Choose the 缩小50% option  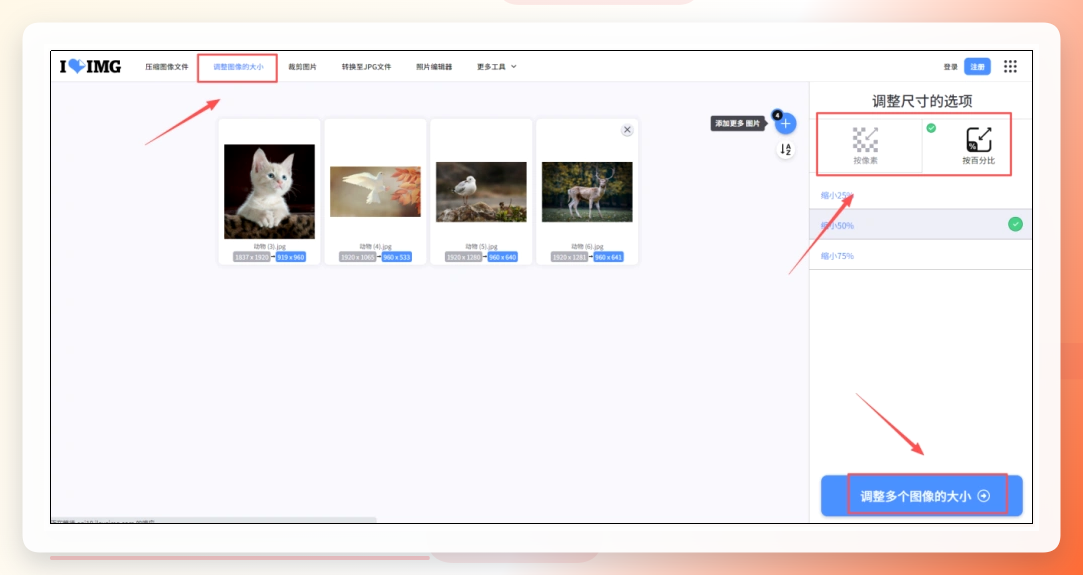coord(921,225)
